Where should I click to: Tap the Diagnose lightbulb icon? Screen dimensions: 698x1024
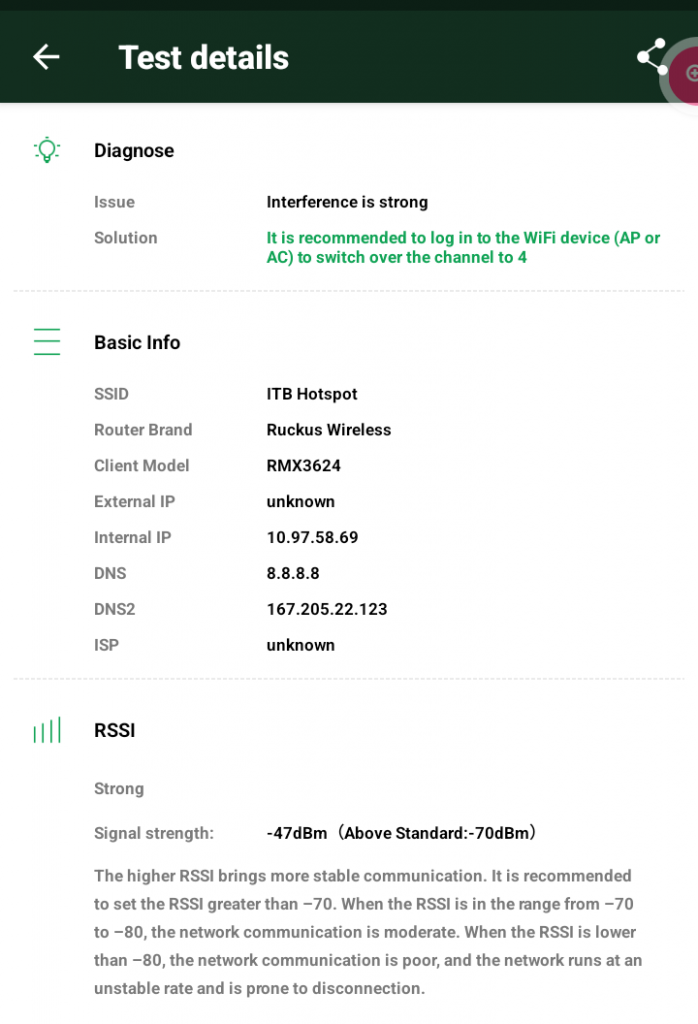point(47,151)
